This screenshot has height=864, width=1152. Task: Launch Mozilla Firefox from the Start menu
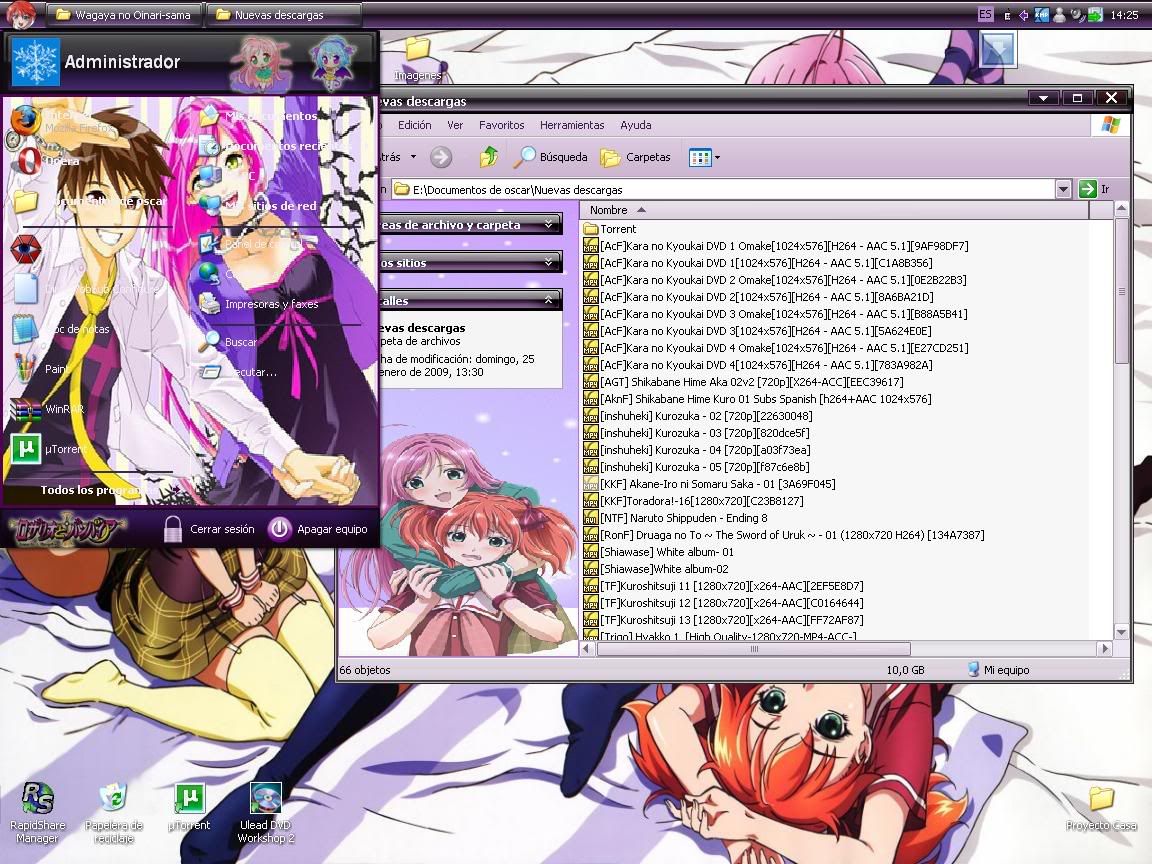point(62,121)
